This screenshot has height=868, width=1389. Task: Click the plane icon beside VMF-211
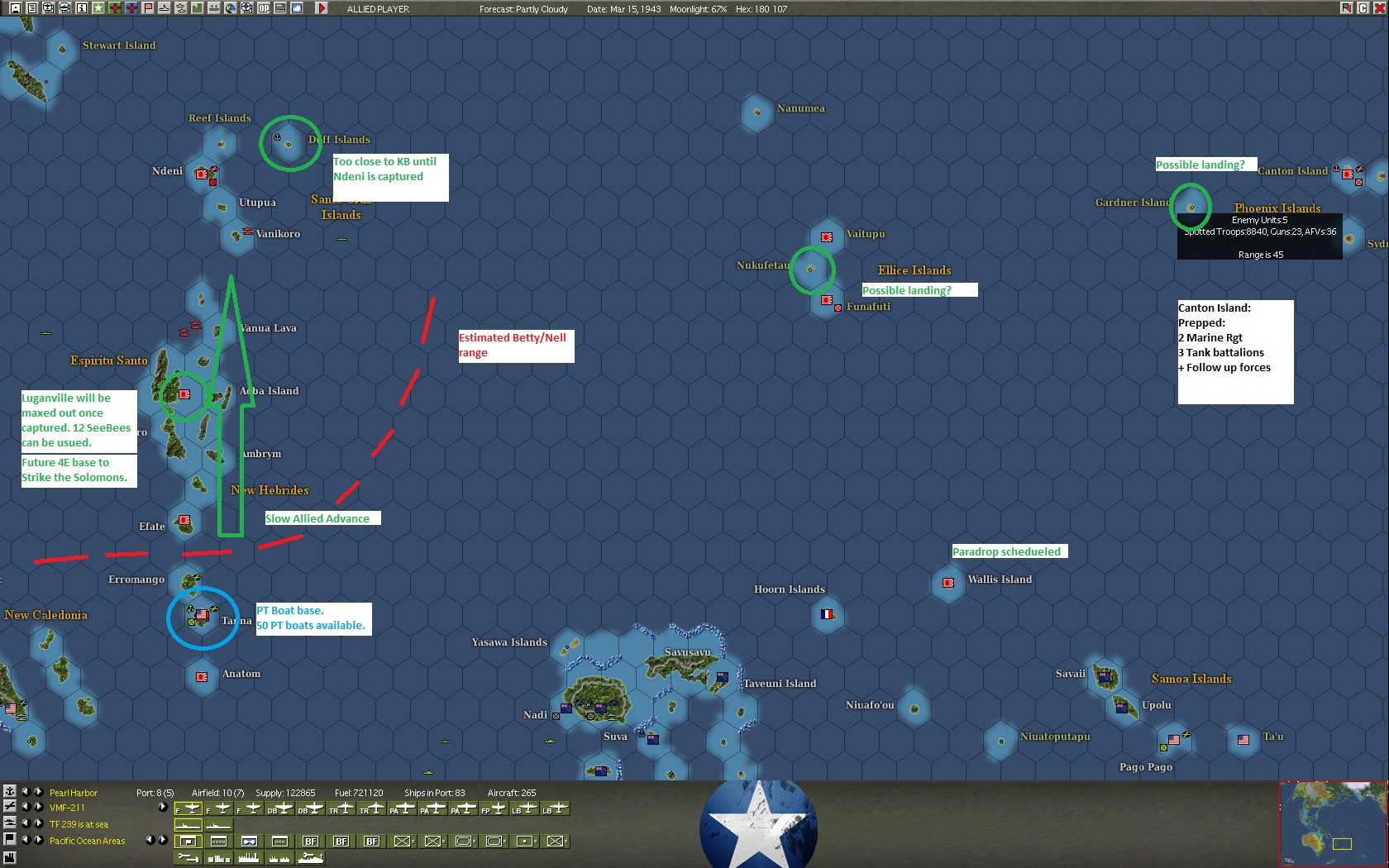click(x=10, y=807)
